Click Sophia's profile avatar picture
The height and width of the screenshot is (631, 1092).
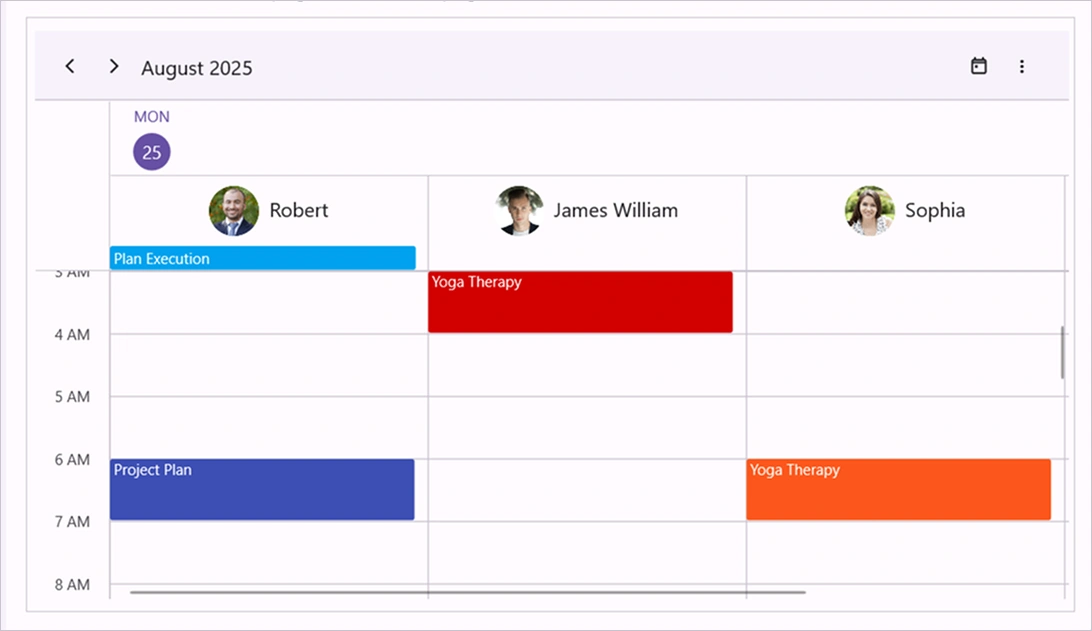pyautogui.click(x=869, y=211)
